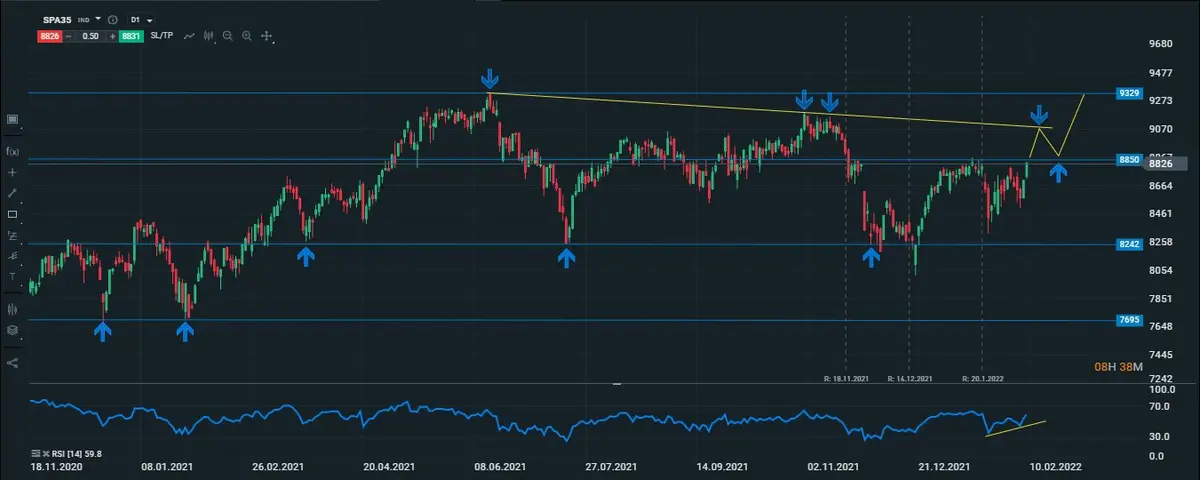Select the rectangle shape drawing tool
Image resolution: width=1200 pixels, height=480 pixels.
point(13,214)
